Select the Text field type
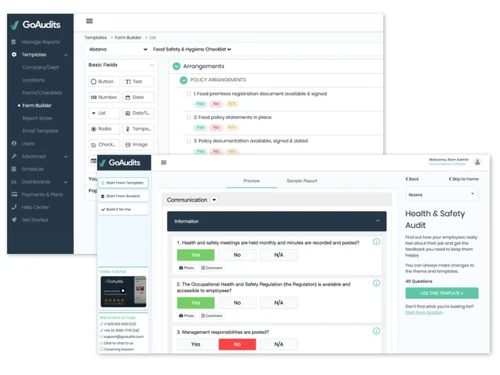The height and width of the screenshot is (375, 500). click(138, 81)
